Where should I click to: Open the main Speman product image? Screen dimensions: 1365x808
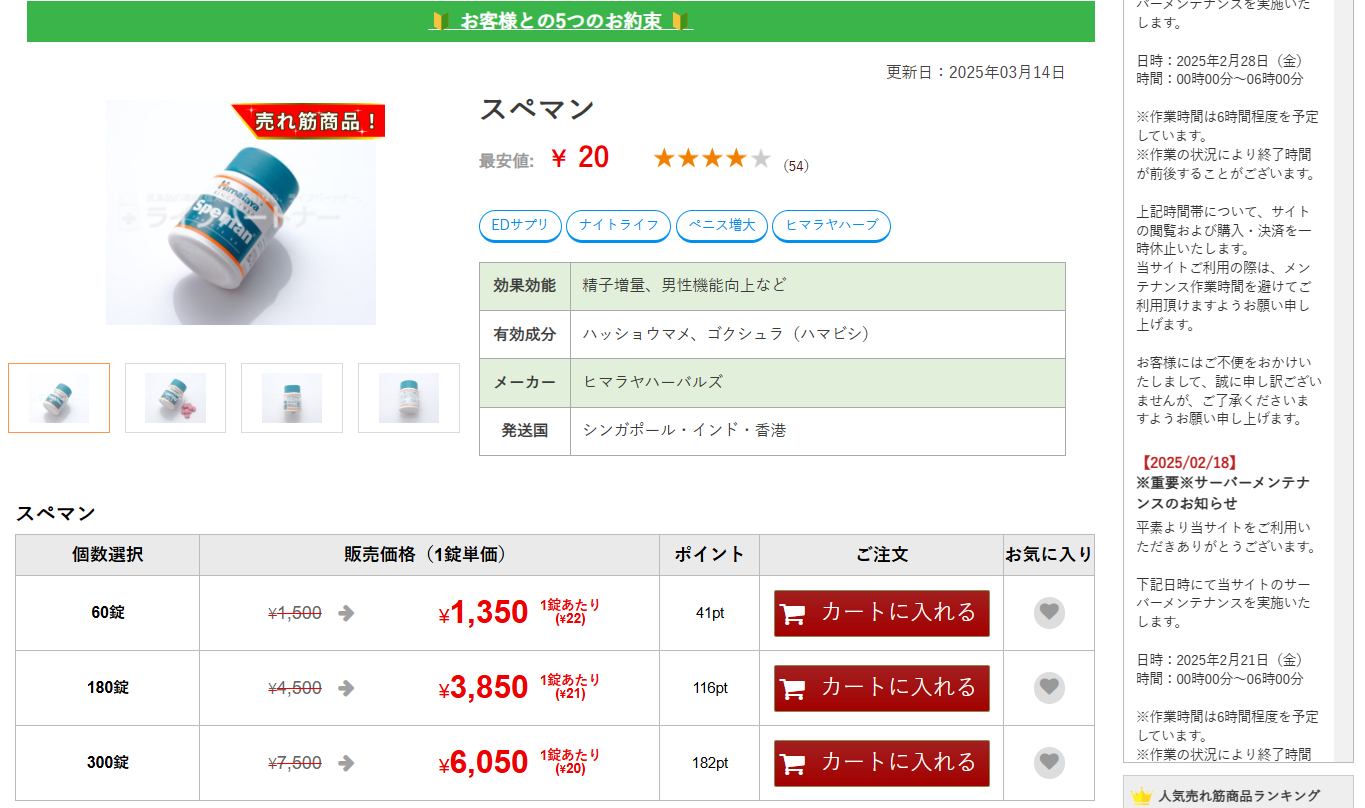tap(241, 212)
